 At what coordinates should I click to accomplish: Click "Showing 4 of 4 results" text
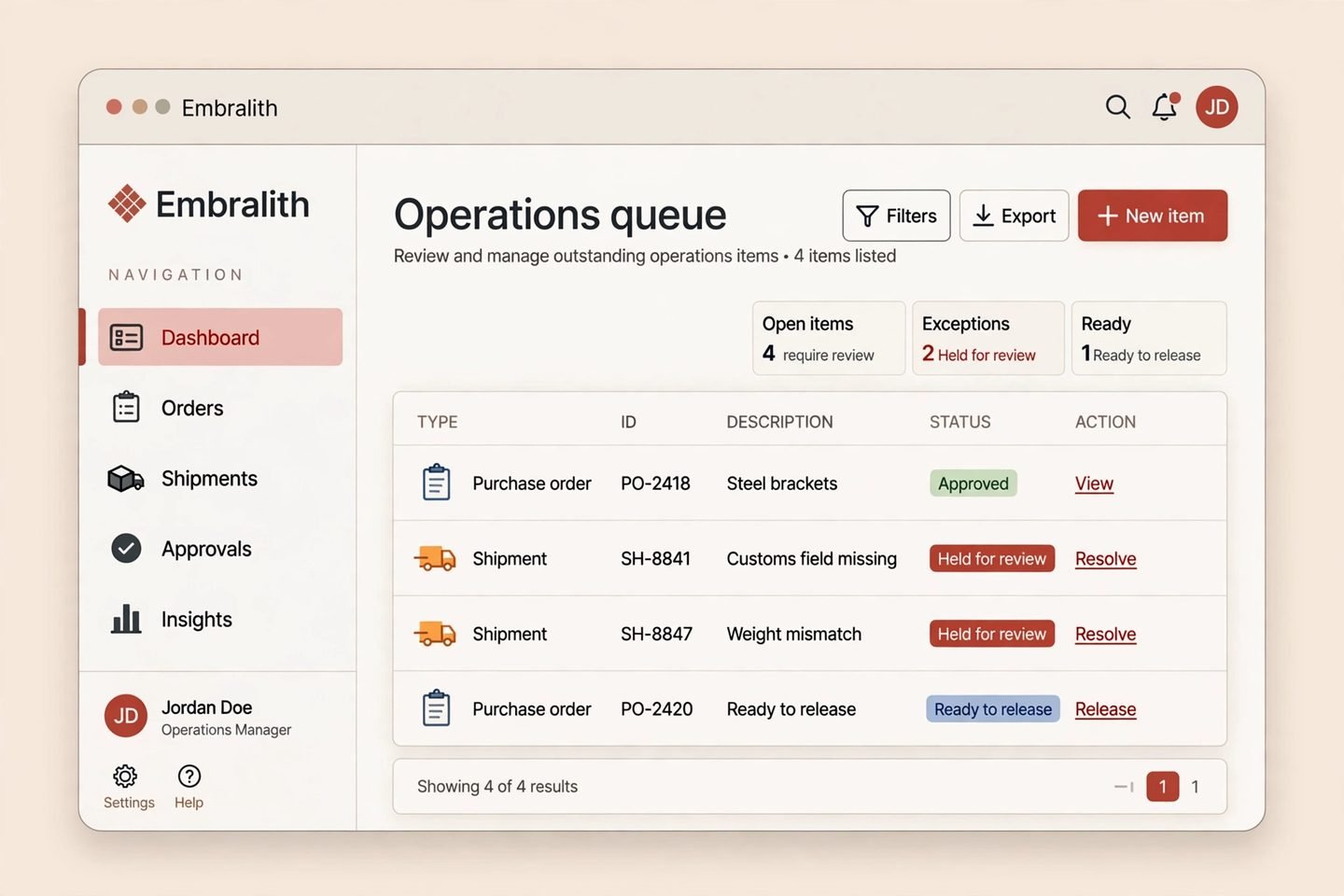pyautogui.click(x=497, y=787)
